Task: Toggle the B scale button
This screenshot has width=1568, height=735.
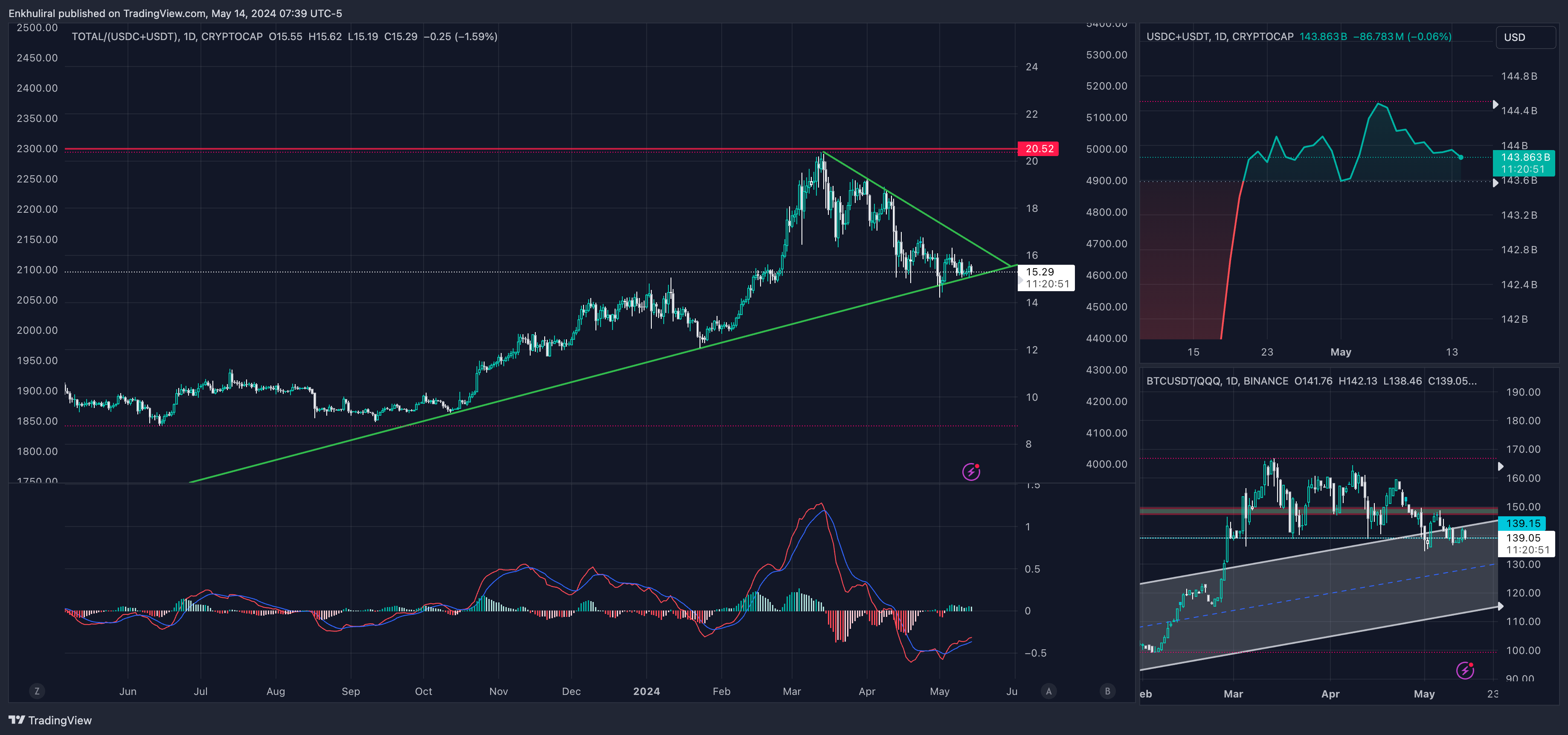Action: click(1107, 691)
